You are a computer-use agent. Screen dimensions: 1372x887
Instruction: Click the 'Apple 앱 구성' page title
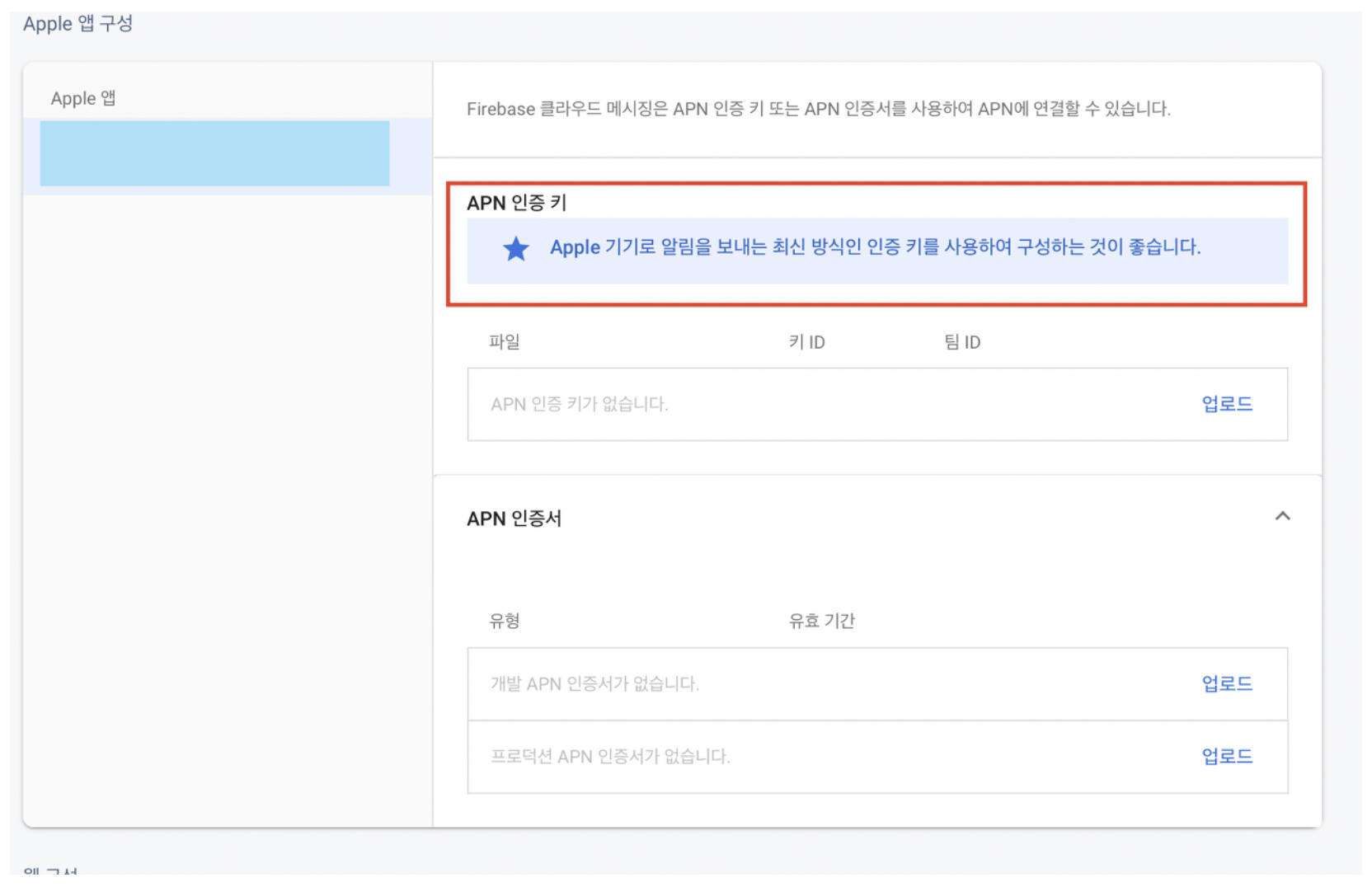78,23
